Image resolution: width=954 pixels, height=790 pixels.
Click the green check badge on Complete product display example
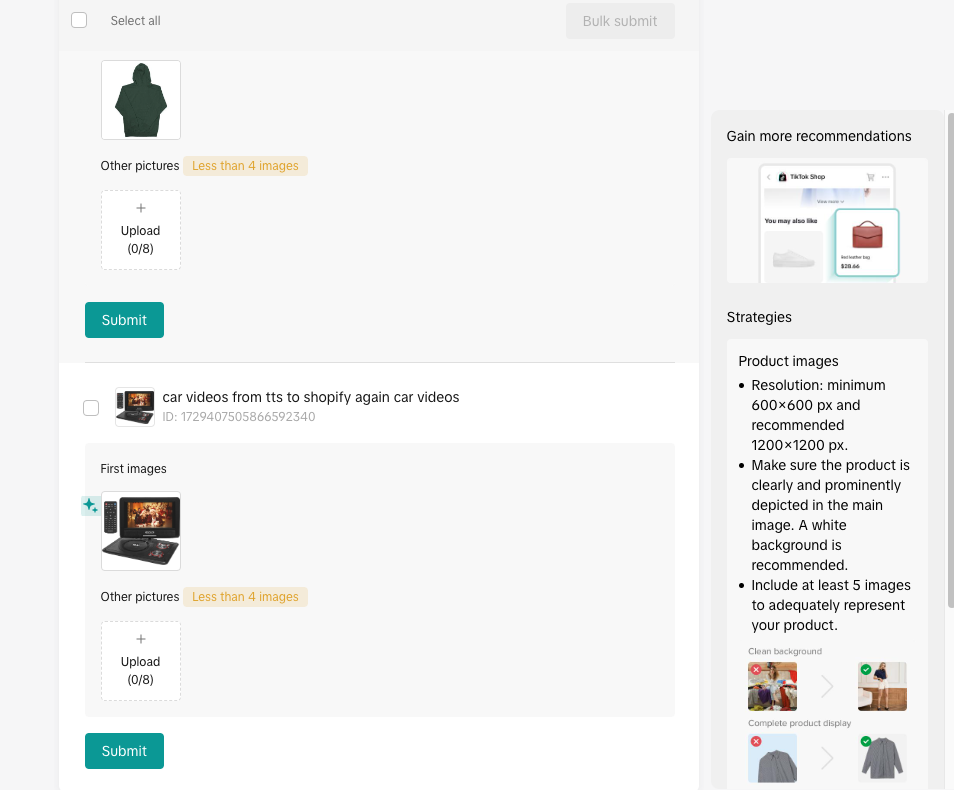(x=866, y=742)
